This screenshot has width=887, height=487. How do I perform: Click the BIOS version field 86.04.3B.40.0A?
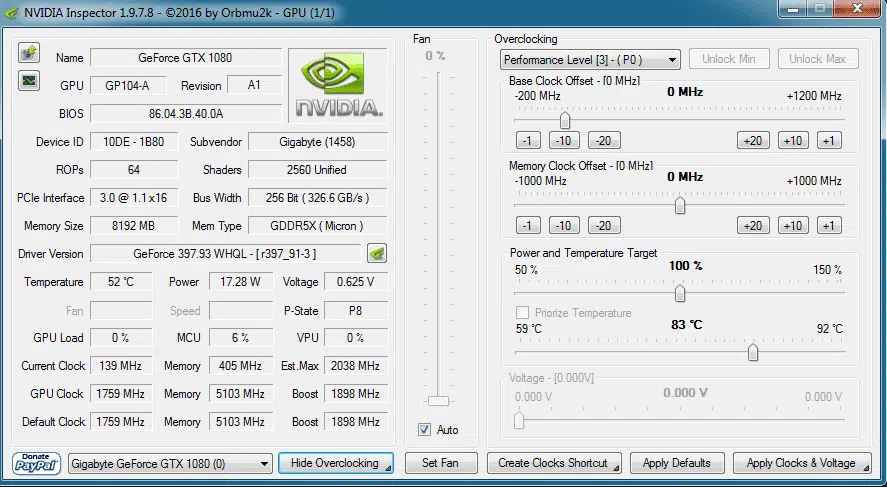pos(186,114)
